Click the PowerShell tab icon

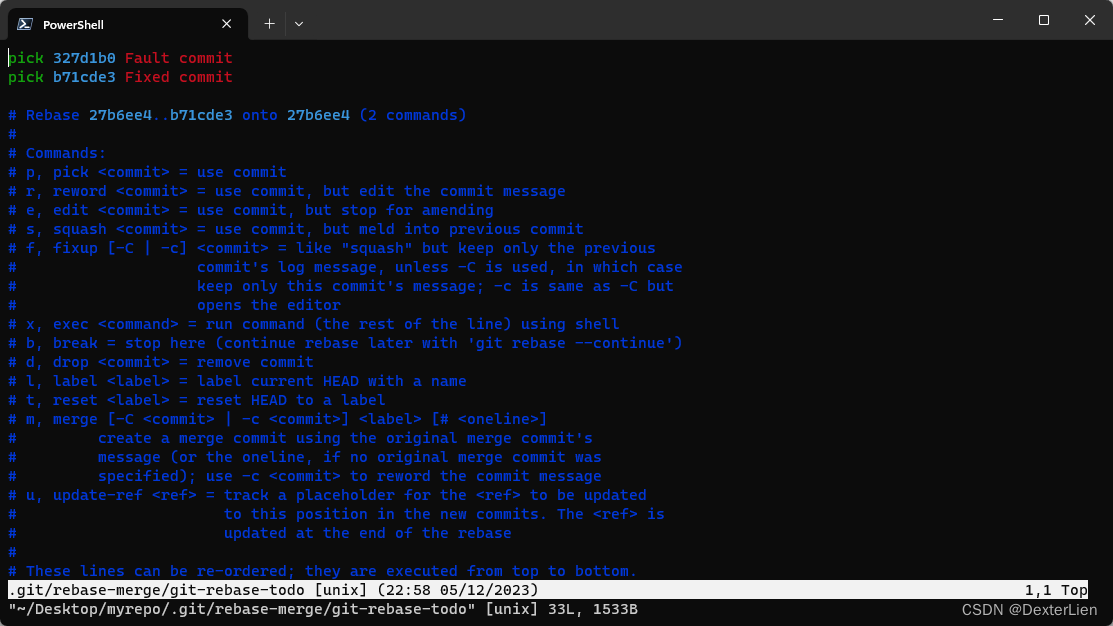pyautogui.click(x=25, y=24)
